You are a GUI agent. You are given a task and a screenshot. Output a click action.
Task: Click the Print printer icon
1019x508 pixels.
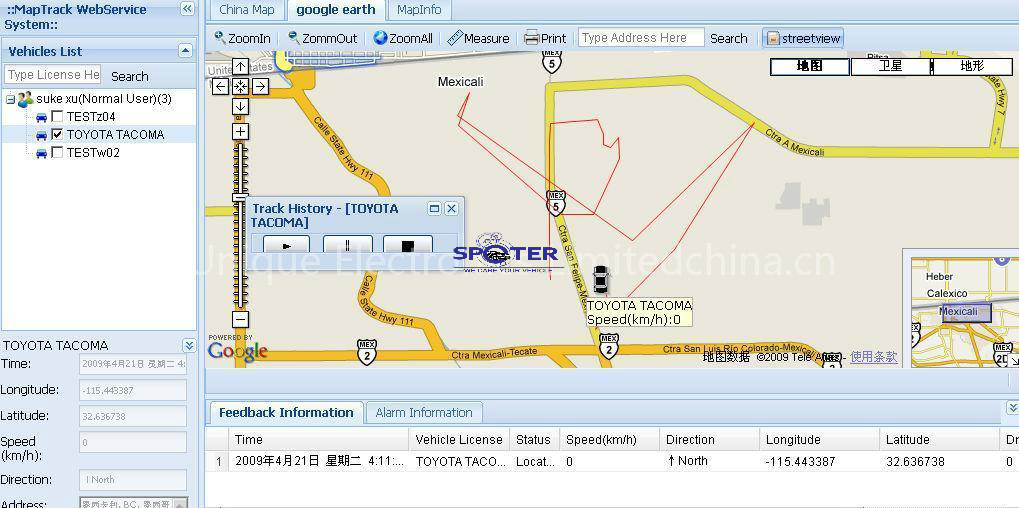545,38
